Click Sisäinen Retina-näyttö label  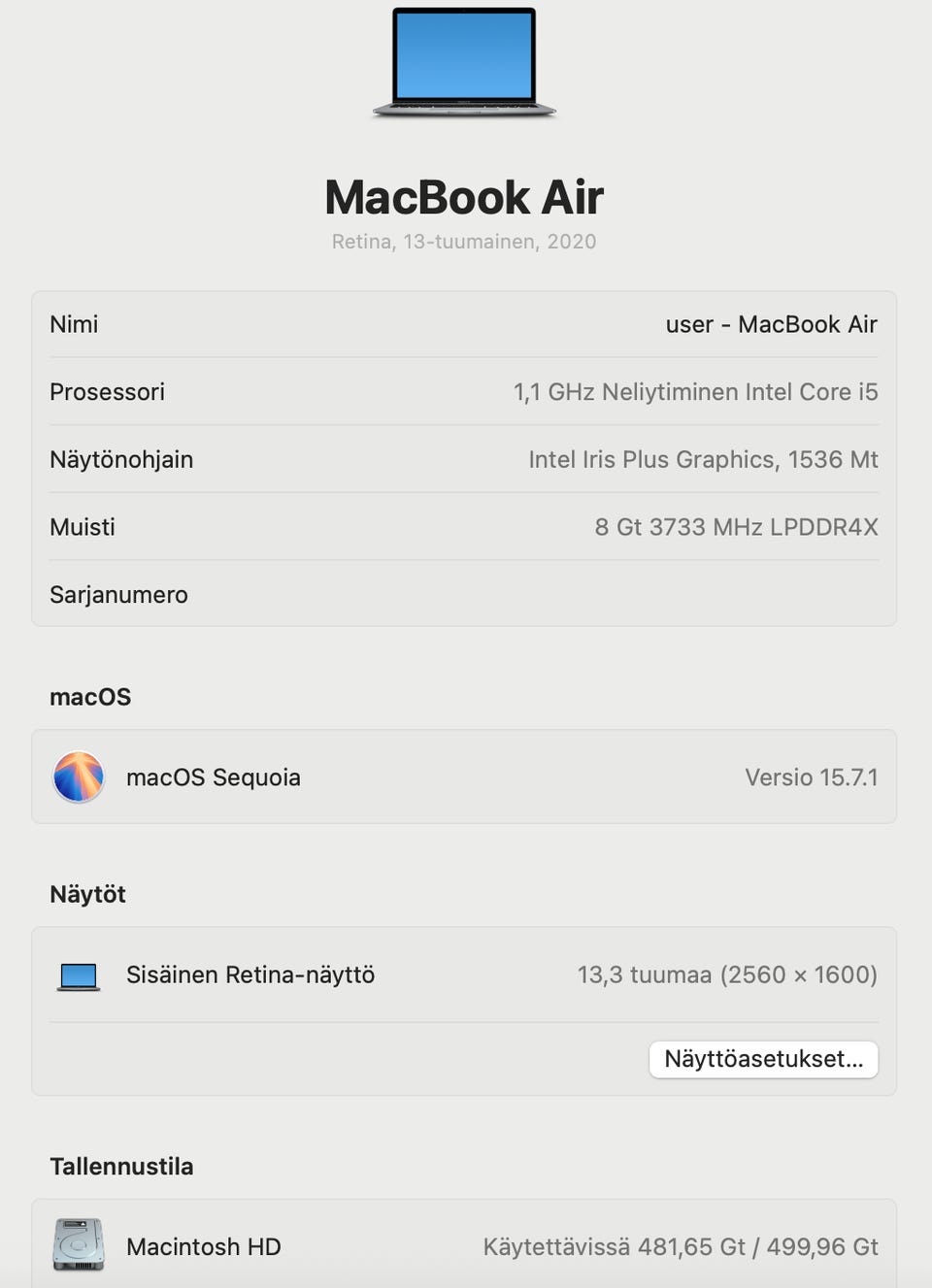(x=250, y=974)
